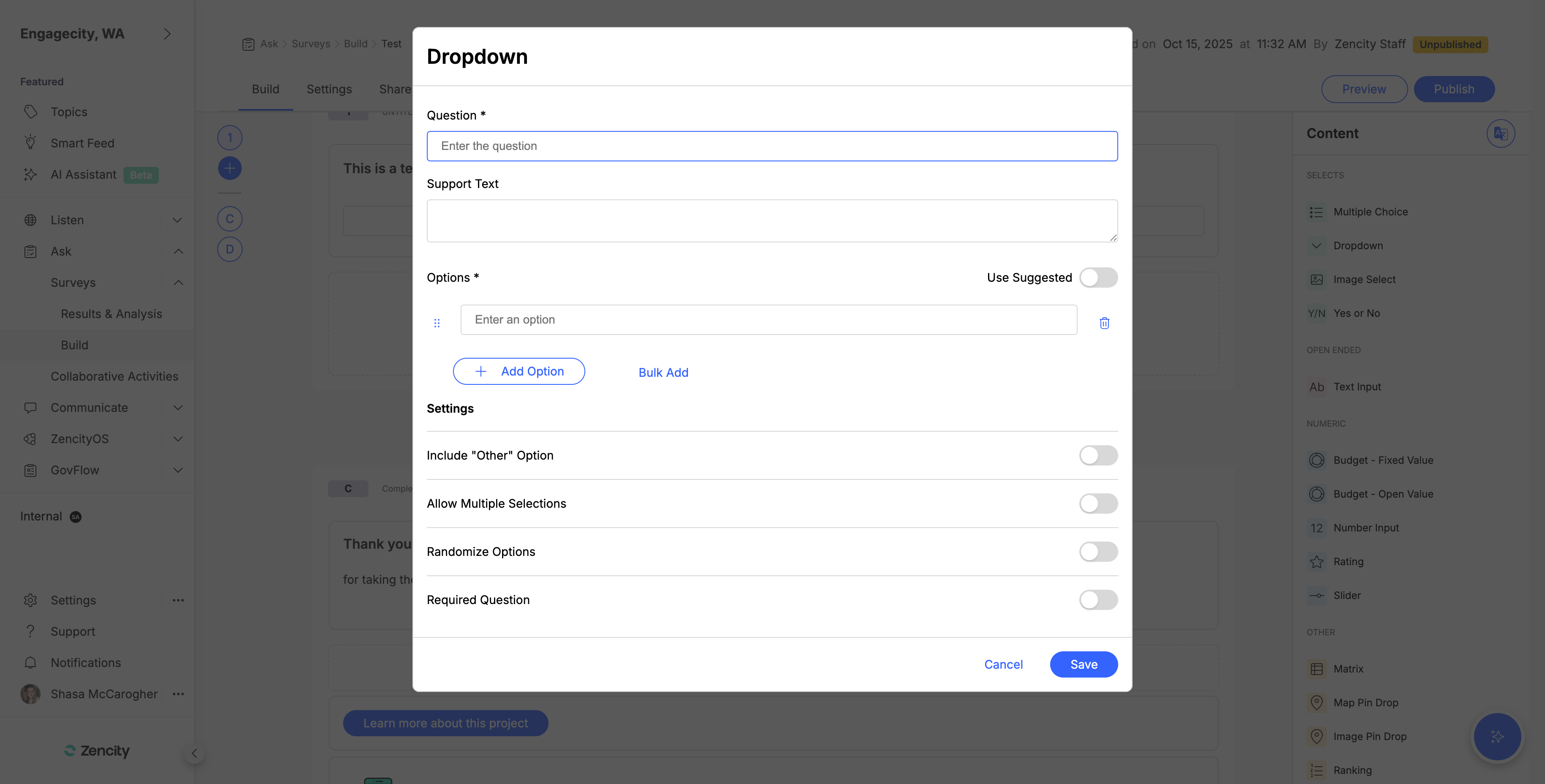The image size is (1545, 784).
Task: Enable Allow Multiple Selections
Action: tap(1097, 504)
